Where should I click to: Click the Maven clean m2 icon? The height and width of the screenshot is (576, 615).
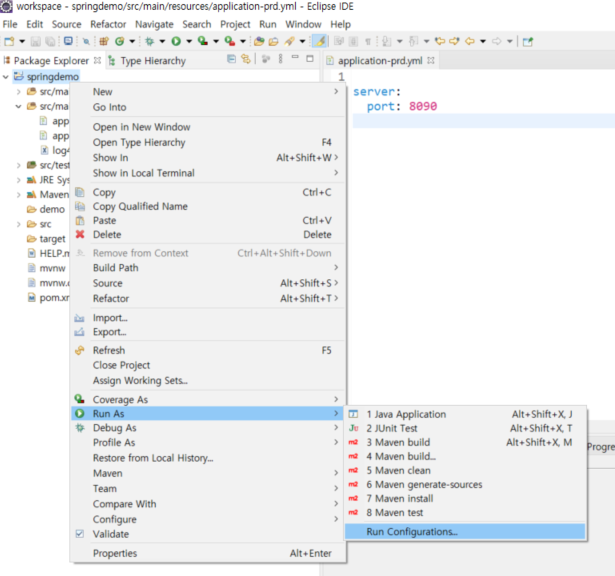click(x=353, y=471)
